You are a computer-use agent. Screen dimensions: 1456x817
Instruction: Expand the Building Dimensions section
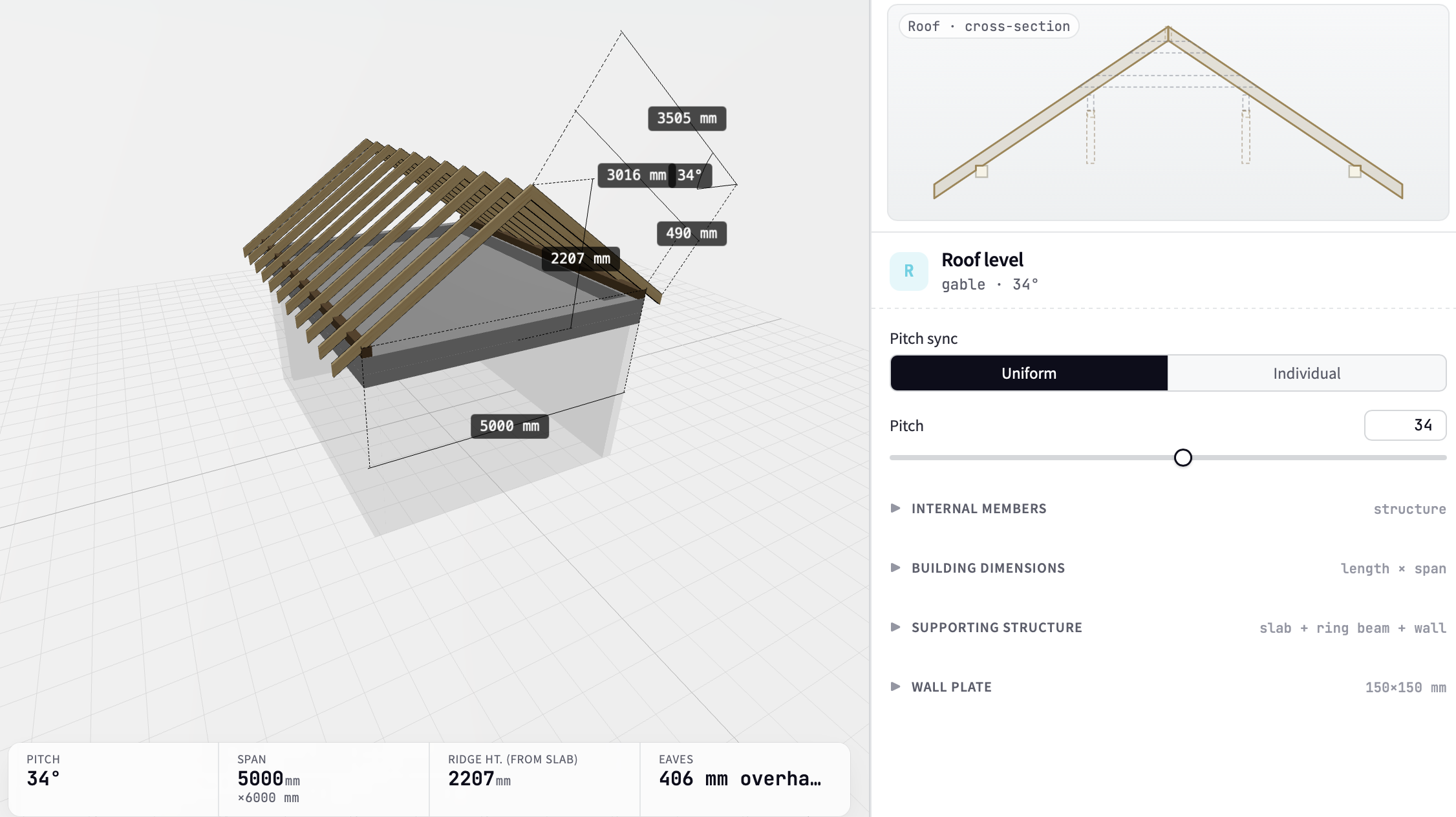(1168, 568)
